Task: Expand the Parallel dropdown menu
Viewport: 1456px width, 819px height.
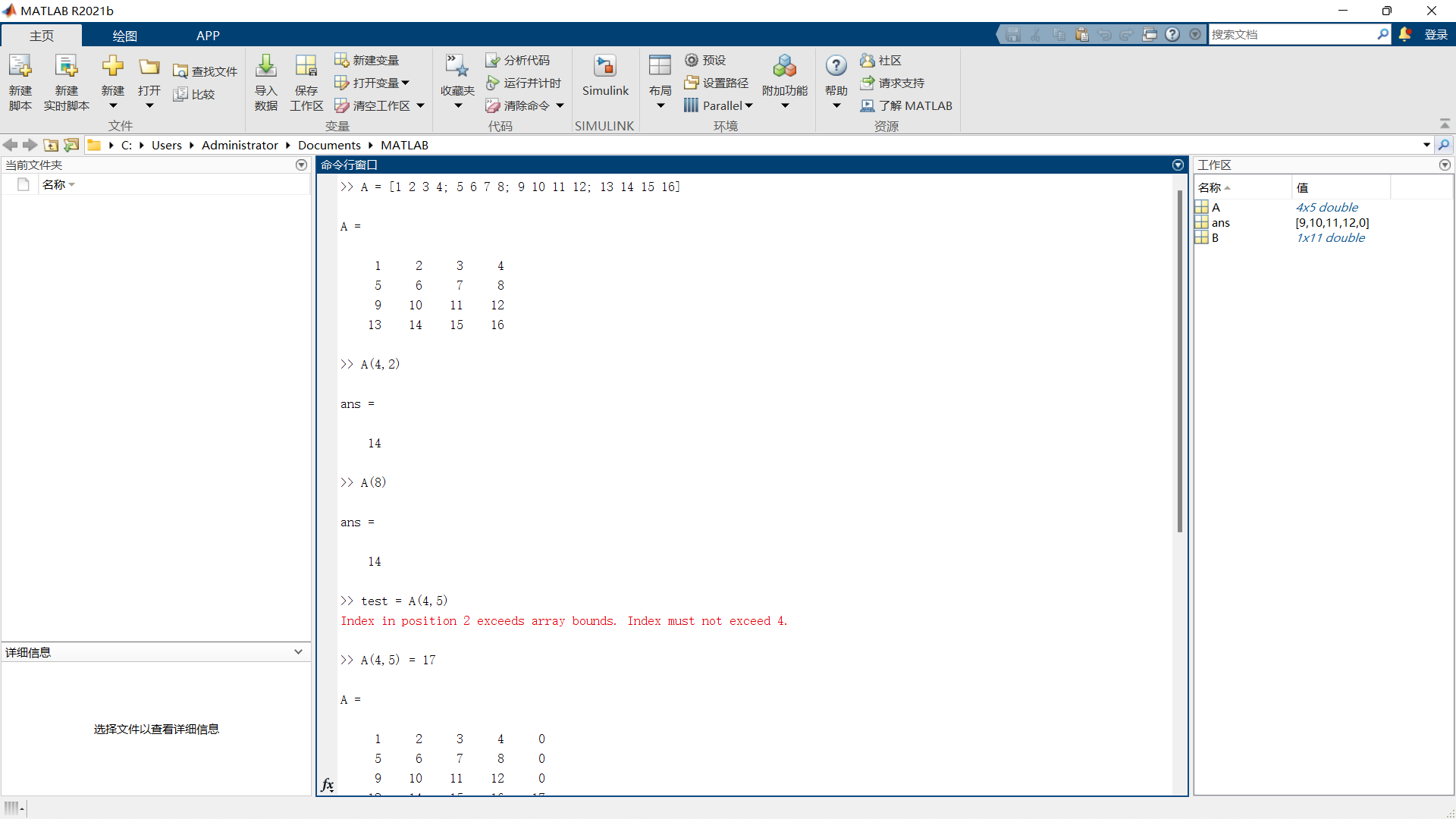Action: (x=748, y=105)
